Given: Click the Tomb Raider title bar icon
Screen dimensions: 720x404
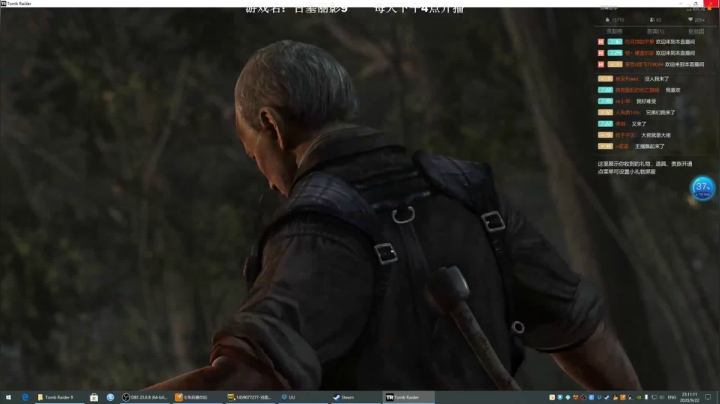Looking at the screenshot, I should [3, 3].
